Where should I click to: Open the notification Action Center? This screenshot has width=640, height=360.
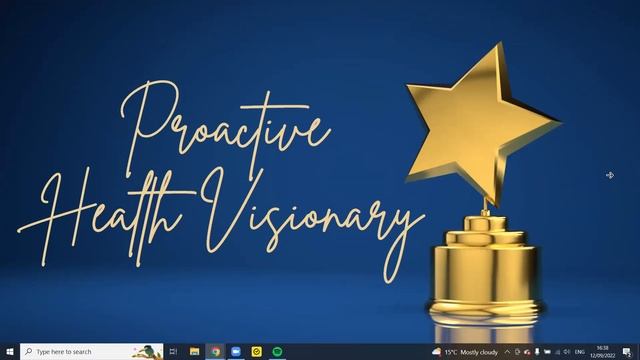[627, 352]
